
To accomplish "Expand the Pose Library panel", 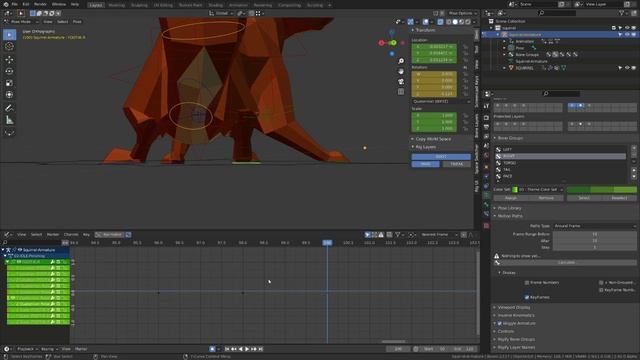I will 509,208.
